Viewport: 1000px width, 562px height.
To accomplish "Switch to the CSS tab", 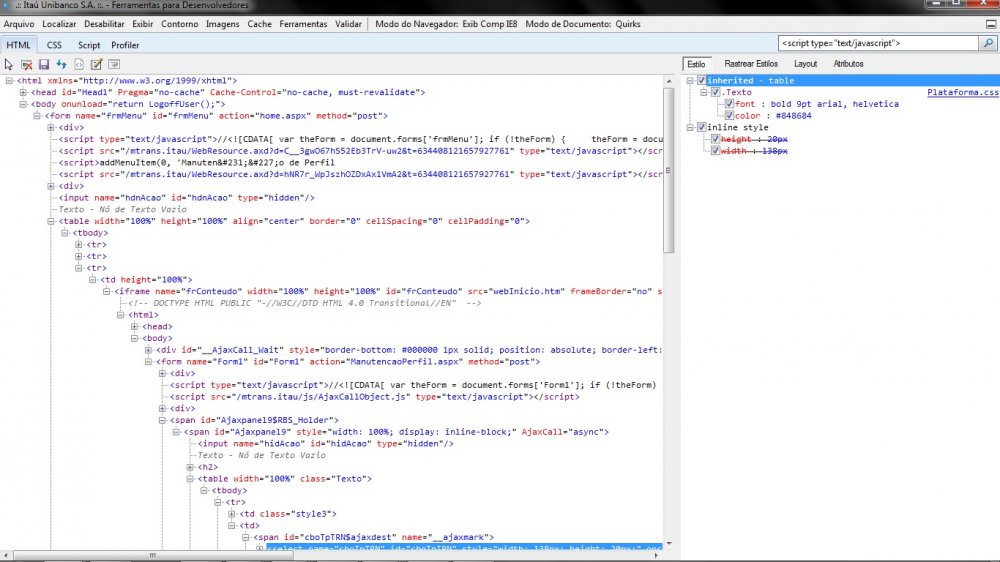I will pyautogui.click(x=54, y=45).
